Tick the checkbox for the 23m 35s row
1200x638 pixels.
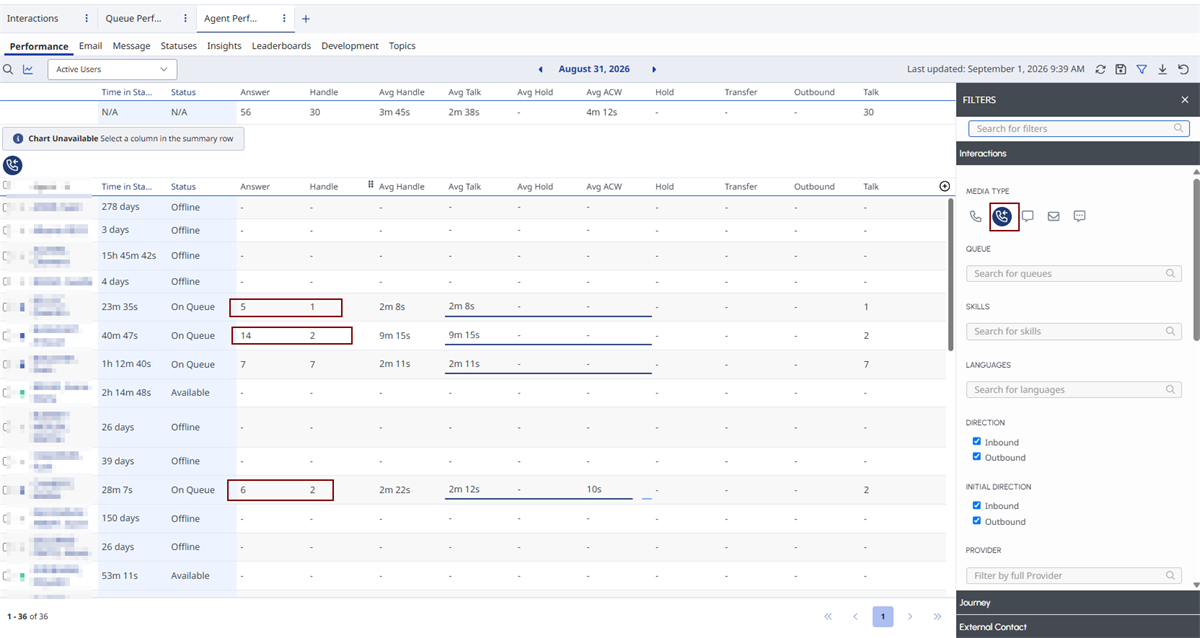point(6,307)
